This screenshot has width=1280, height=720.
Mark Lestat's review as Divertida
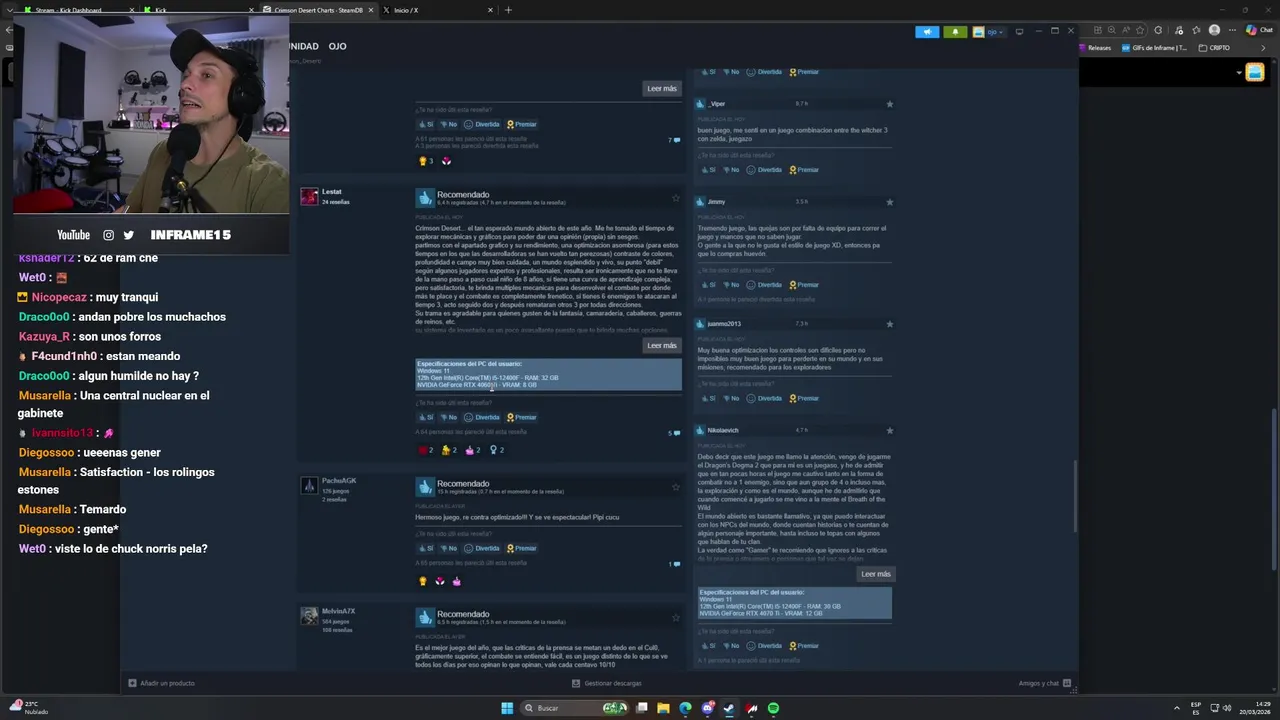click(x=482, y=417)
